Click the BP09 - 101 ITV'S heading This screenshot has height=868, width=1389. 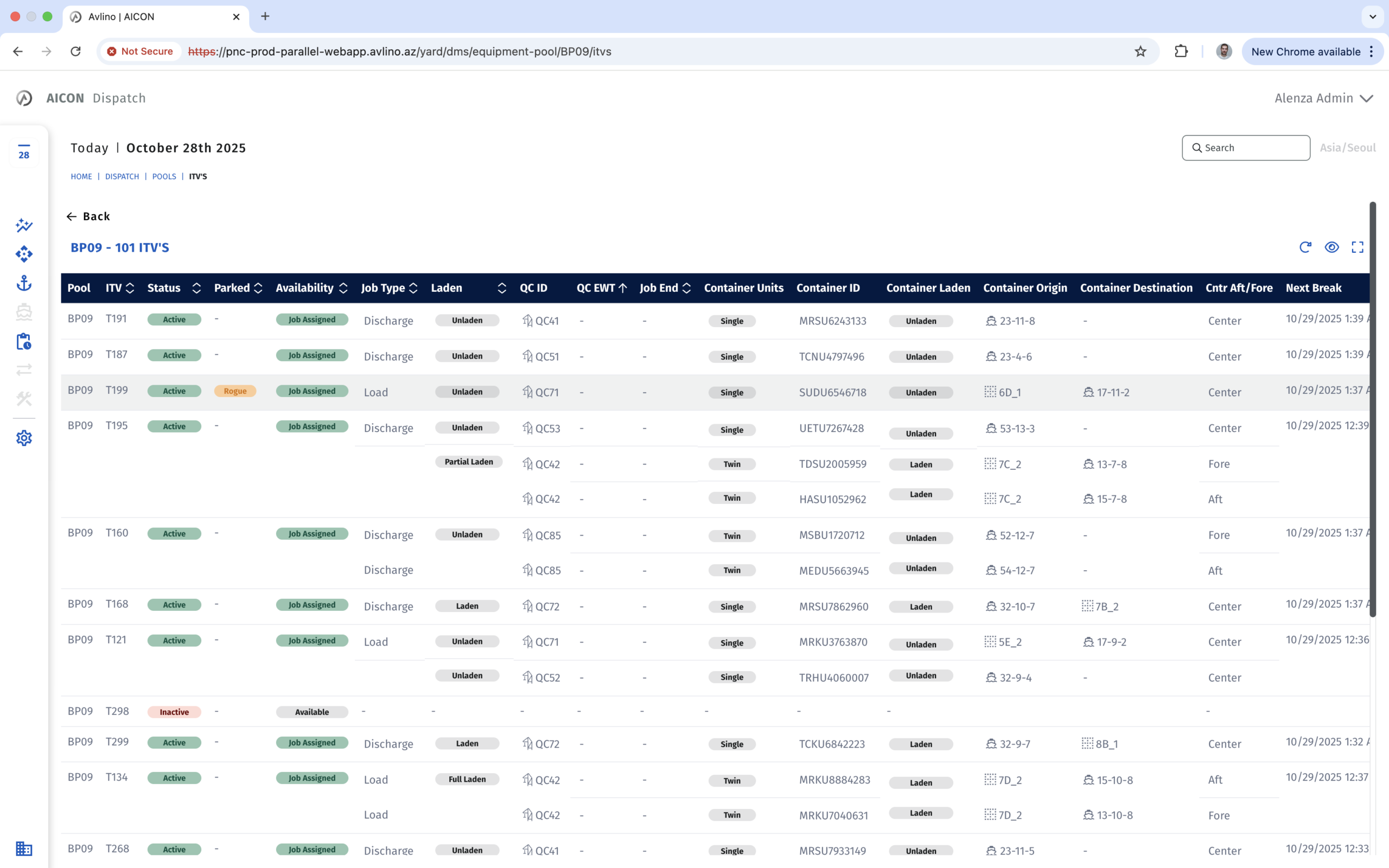click(119, 247)
